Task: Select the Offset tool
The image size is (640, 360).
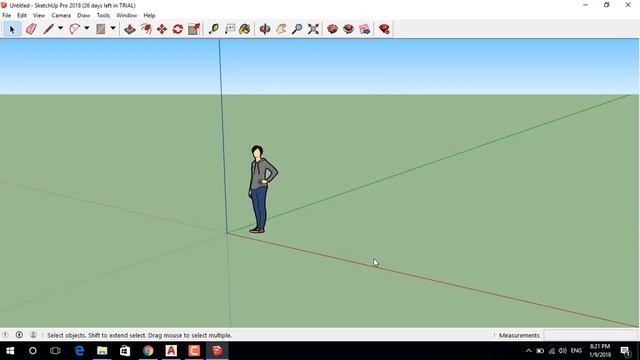Action: point(146,29)
